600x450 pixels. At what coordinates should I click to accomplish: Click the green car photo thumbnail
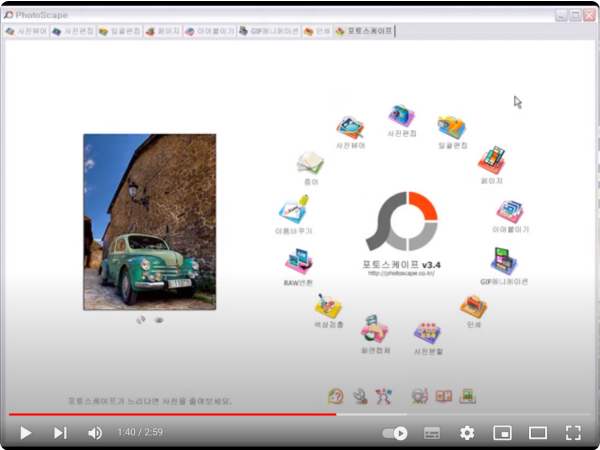tap(150, 222)
